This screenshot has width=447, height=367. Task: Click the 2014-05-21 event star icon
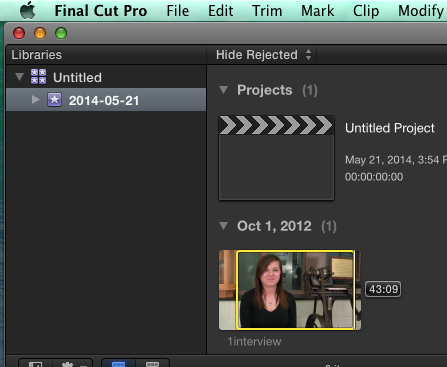tap(54, 100)
